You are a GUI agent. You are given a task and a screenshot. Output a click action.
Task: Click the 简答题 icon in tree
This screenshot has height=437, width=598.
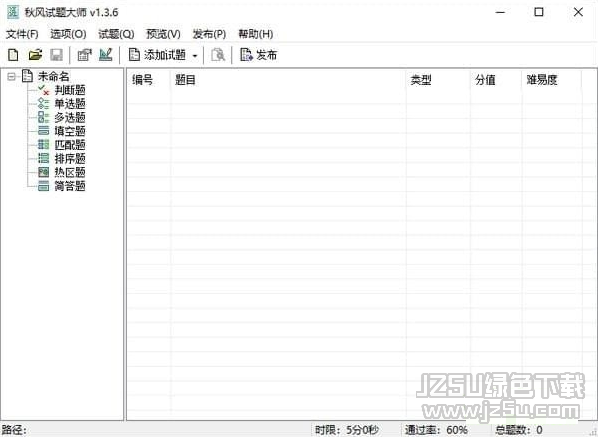(x=43, y=186)
